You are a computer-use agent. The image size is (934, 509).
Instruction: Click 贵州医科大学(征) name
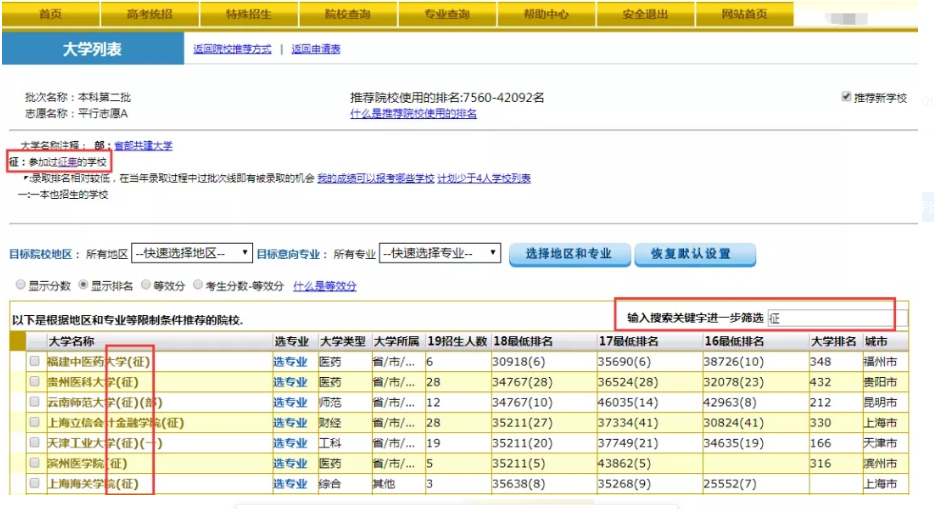93,382
